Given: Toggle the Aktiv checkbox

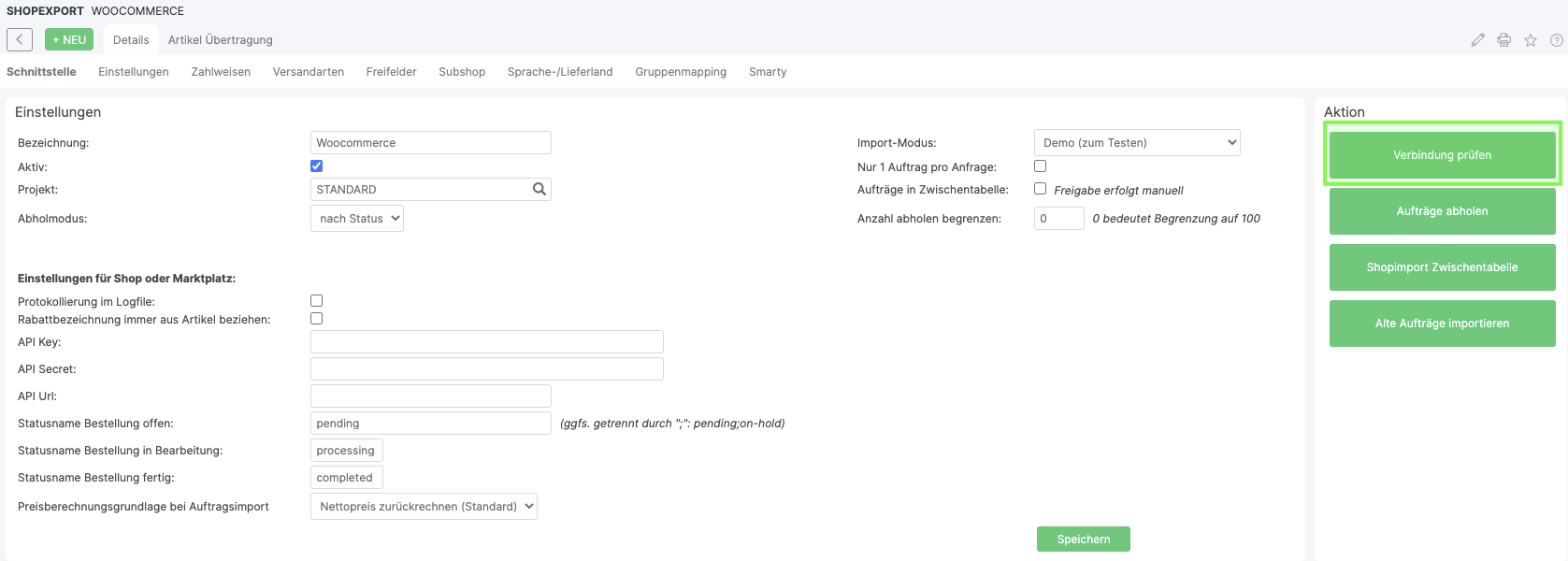Looking at the screenshot, I should [316, 165].
